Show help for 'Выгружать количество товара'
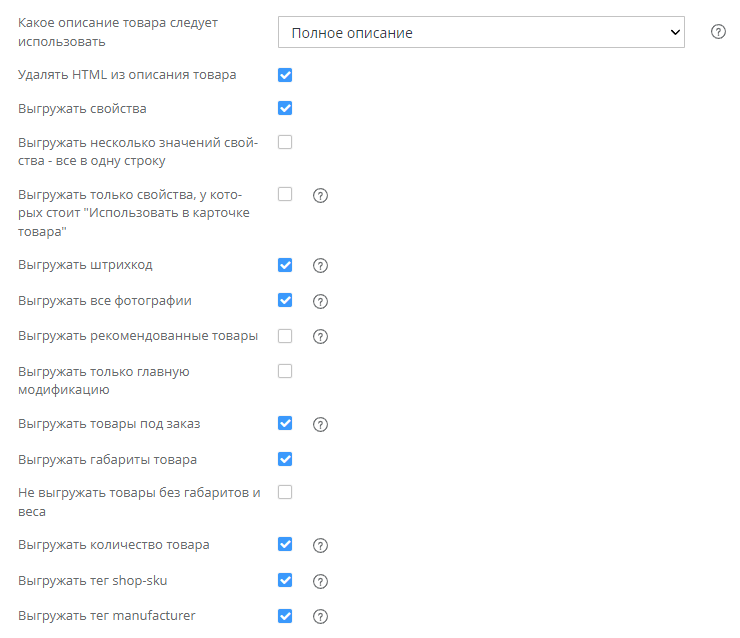This screenshot has width=740, height=638. [x=321, y=546]
